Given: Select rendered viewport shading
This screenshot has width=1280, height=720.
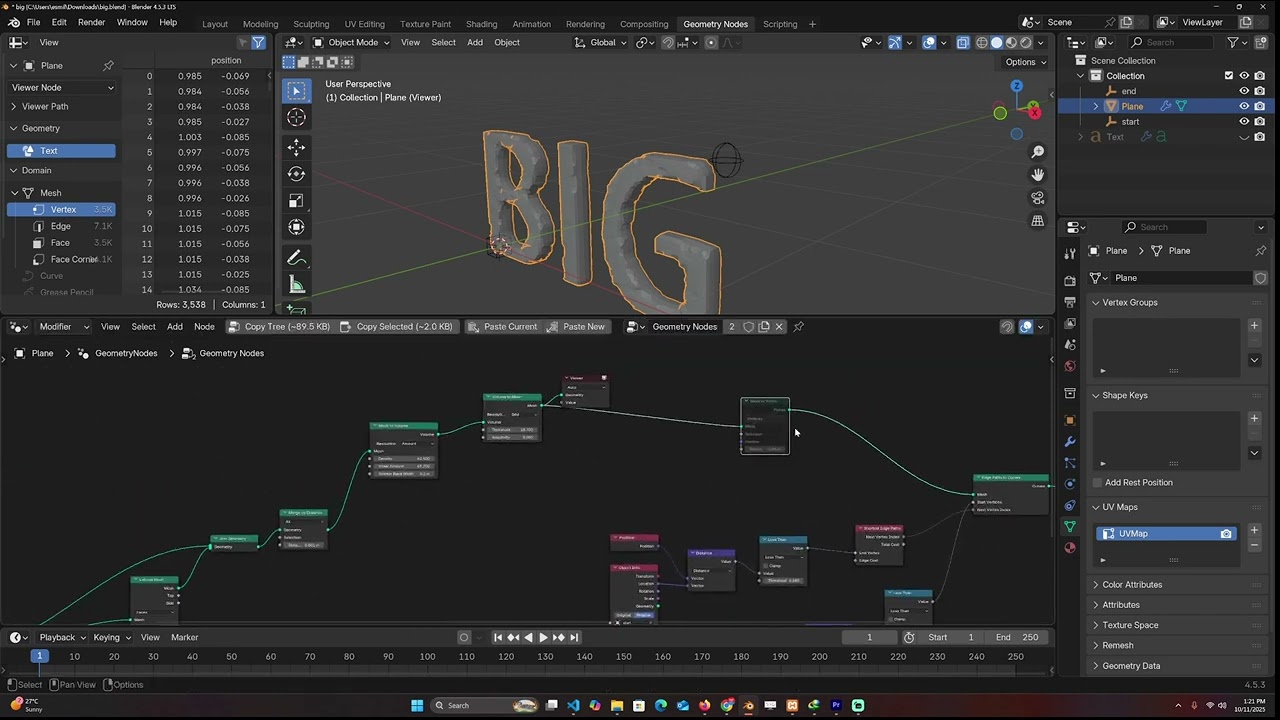Looking at the screenshot, I should (x=1026, y=42).
